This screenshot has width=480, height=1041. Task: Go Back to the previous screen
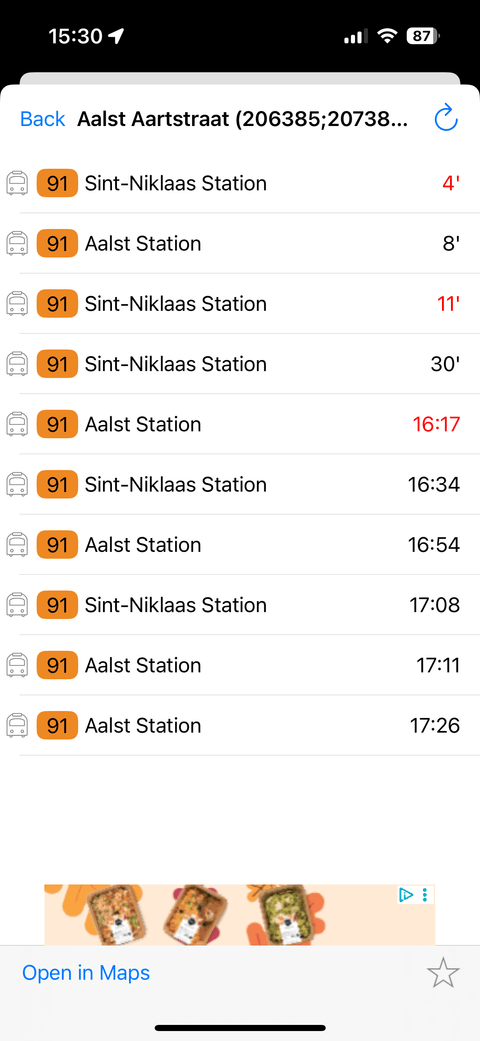click(x=42, y=119)
